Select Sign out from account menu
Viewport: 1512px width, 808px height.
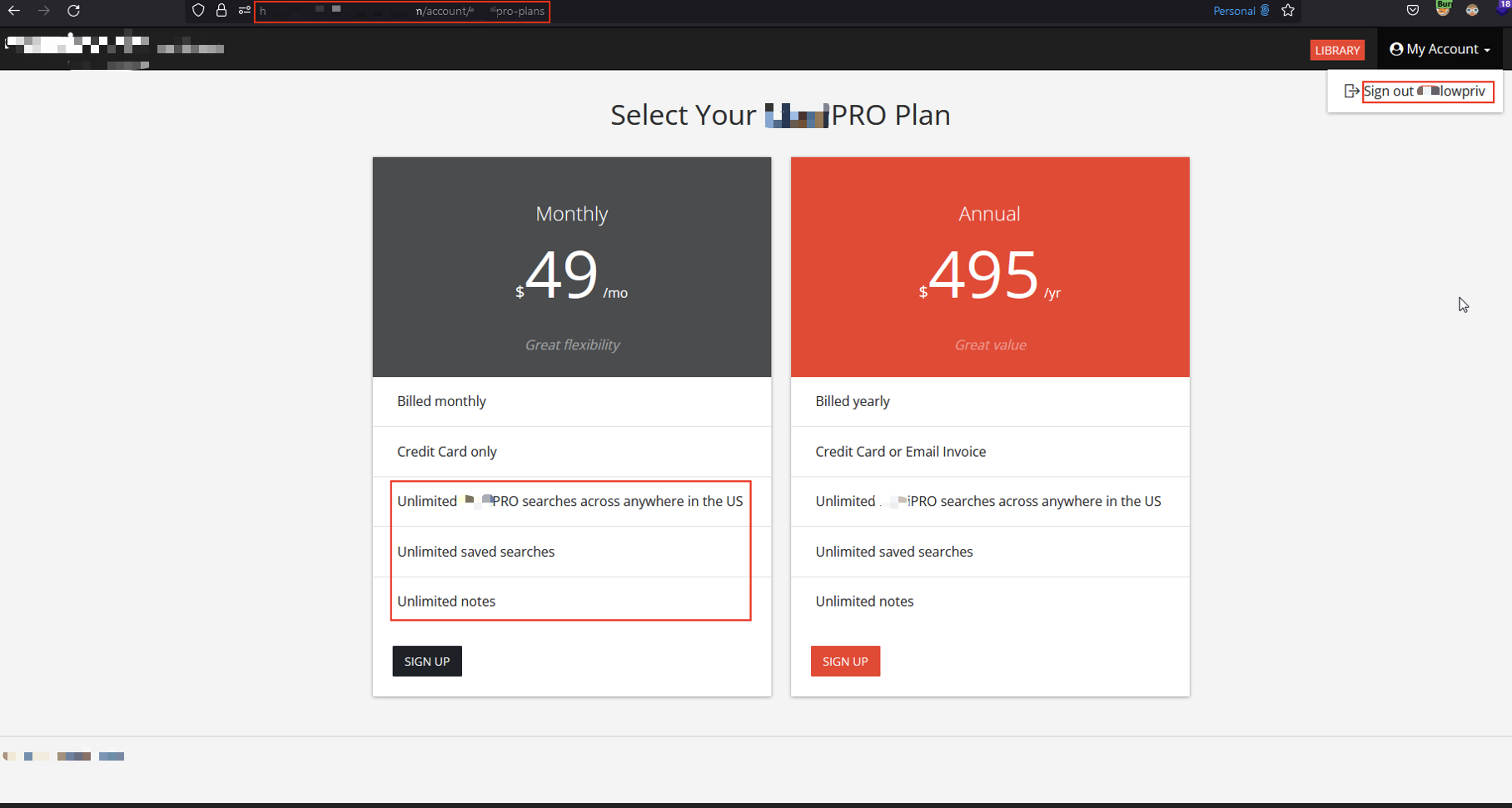[1415, 92]
